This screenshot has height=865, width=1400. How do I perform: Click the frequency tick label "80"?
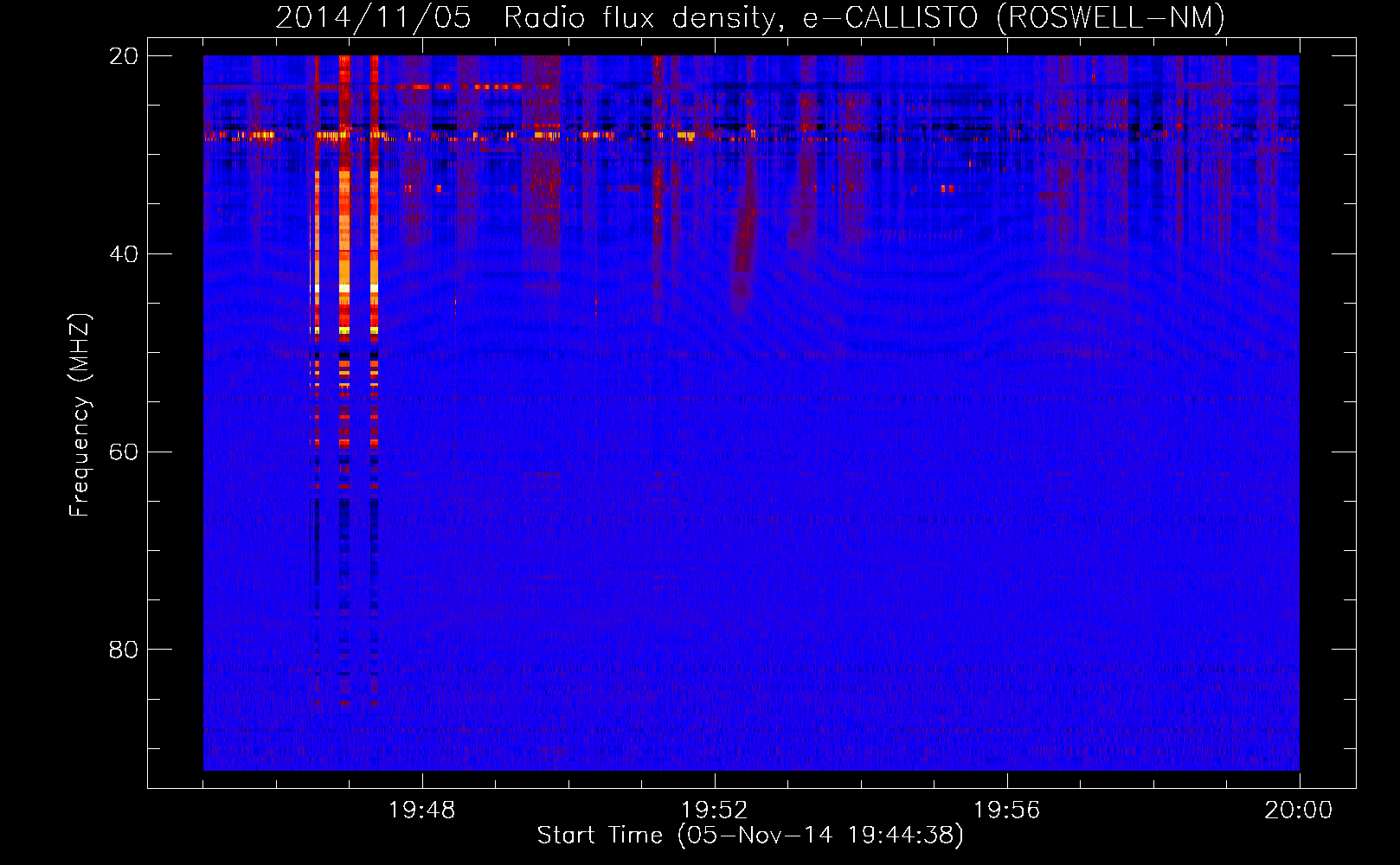pos(124,650)
